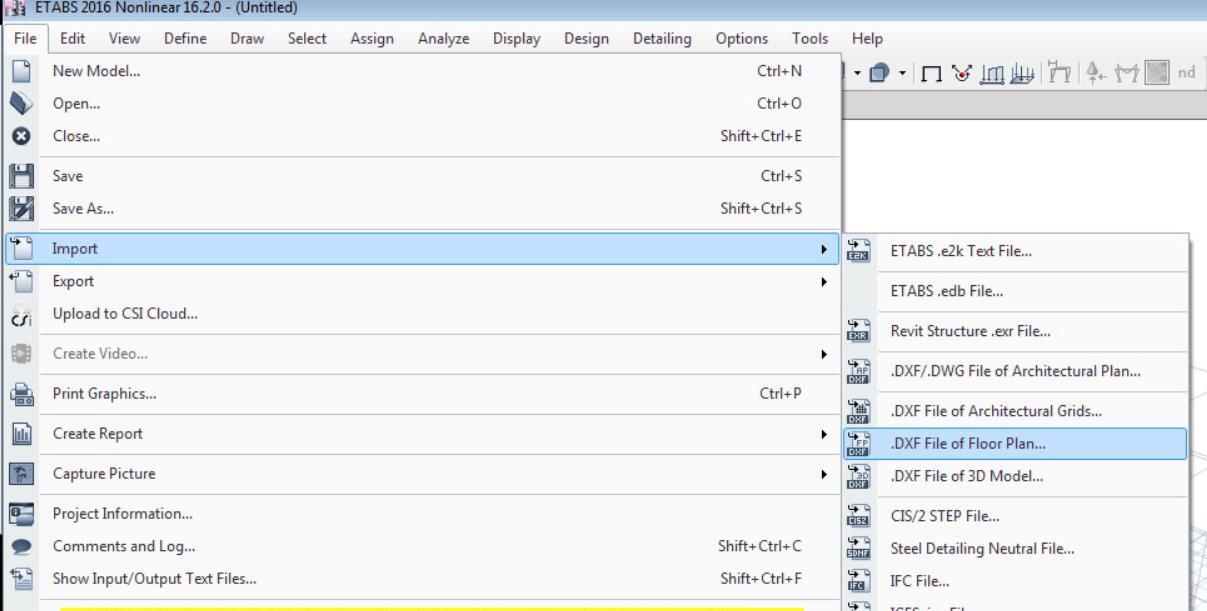The height and width of the screenshot is (611, 1207).
Task: Click the New Model page icon
Action: click(x=21, y=72)
